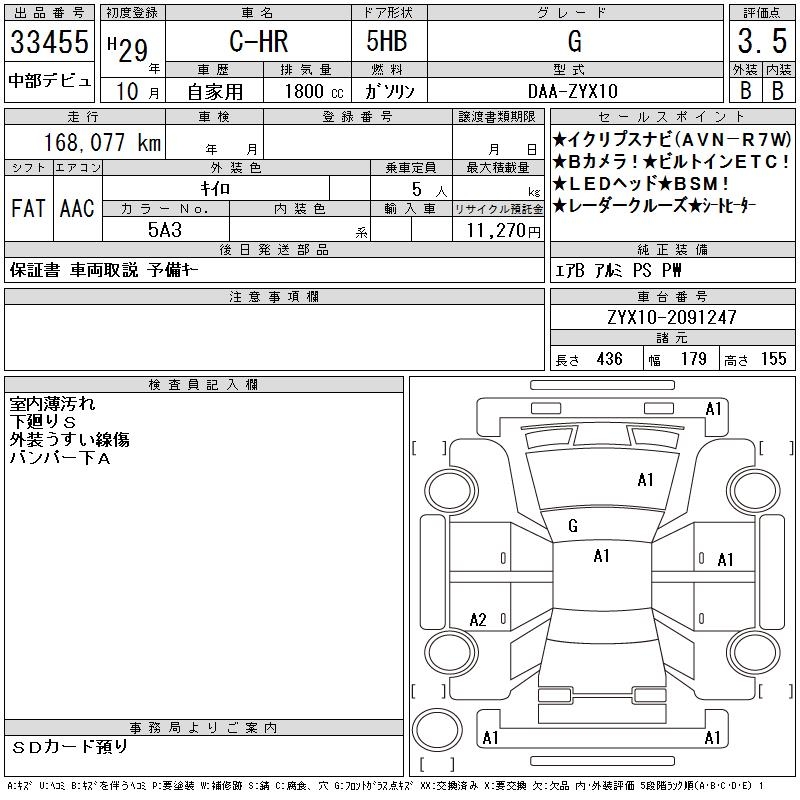Click model code DAA-ZYX10
This screenshot has height=800, width=800.
click(x=573, y=91)
